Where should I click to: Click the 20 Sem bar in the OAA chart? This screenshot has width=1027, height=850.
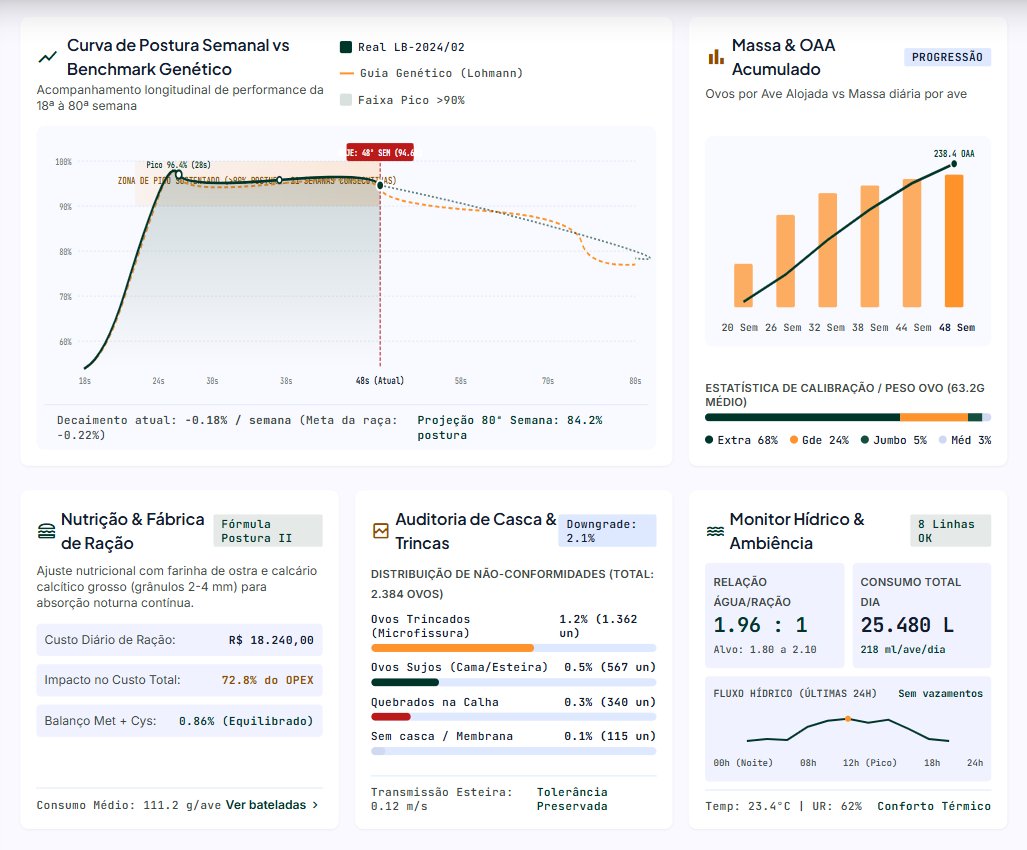pyautogui.click(x=743, y=286)
